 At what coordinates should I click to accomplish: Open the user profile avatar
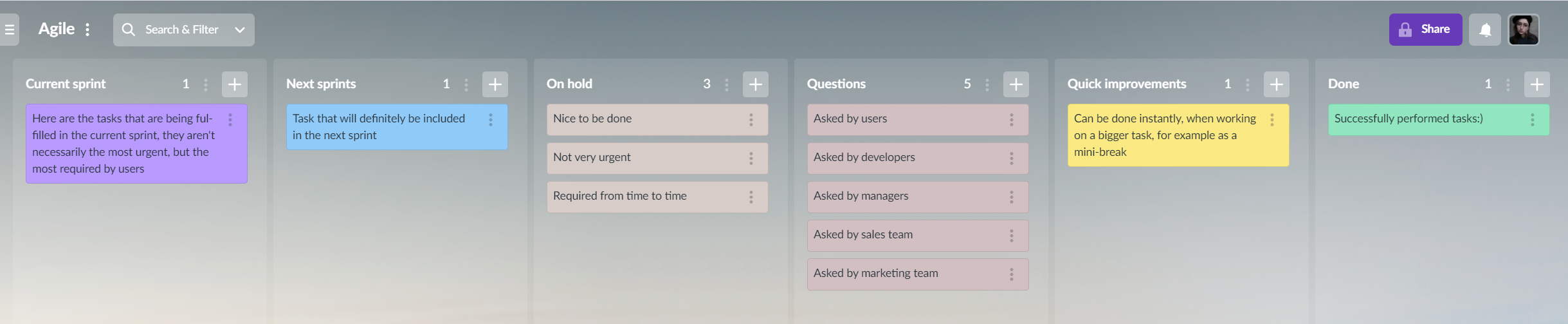tap(1524, 30)
